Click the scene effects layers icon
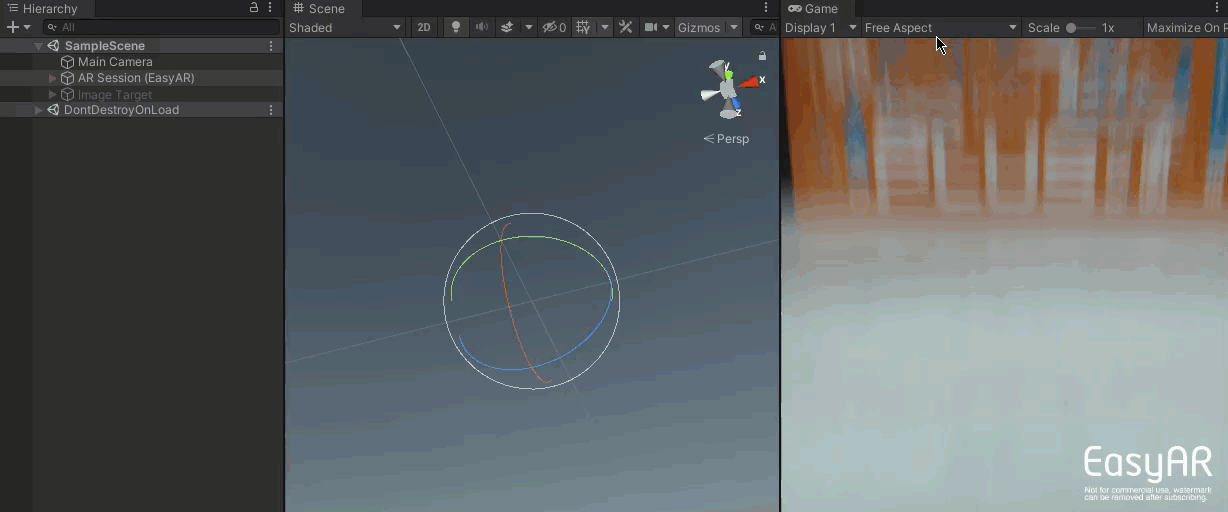The width and height of the screenshot is (1228, 512). click(507, 28)
